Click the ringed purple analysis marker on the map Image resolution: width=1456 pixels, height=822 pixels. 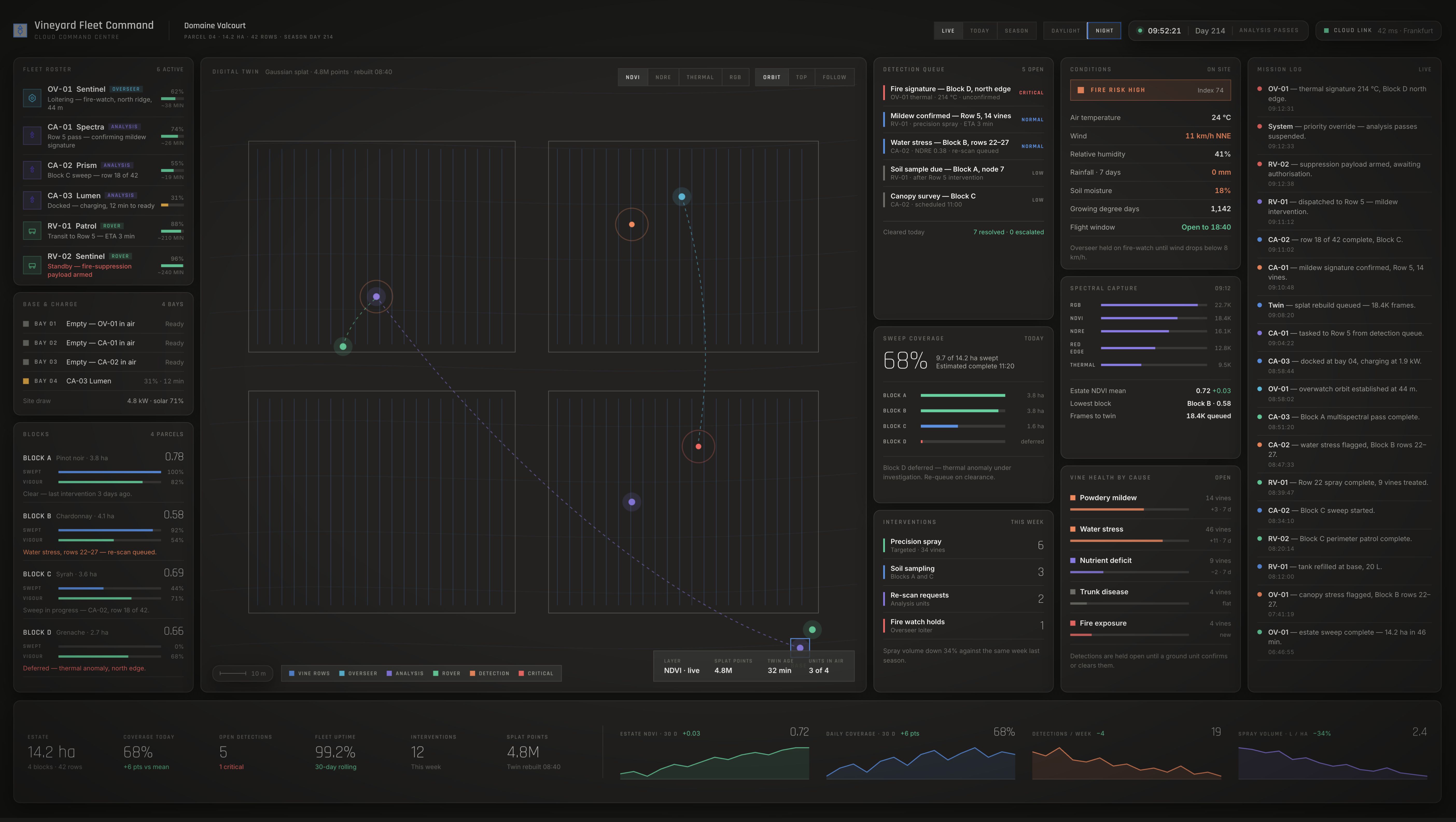(x=376, y=297)
